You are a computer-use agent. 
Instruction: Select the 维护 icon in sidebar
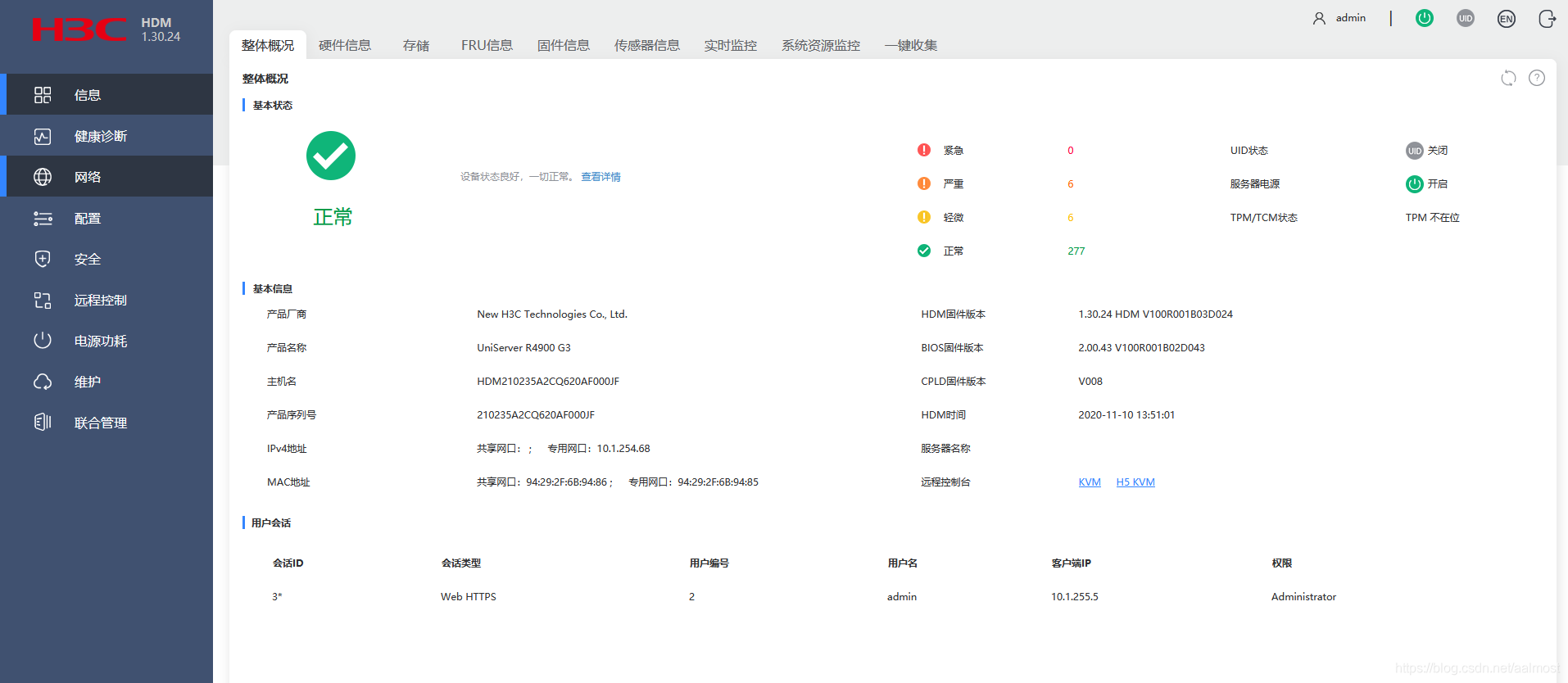43,382
